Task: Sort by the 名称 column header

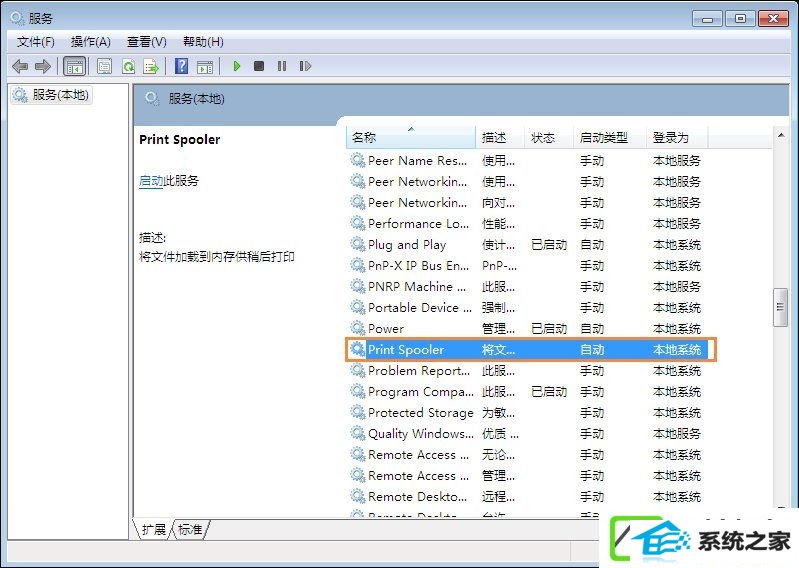Action: tap(411, 138)
